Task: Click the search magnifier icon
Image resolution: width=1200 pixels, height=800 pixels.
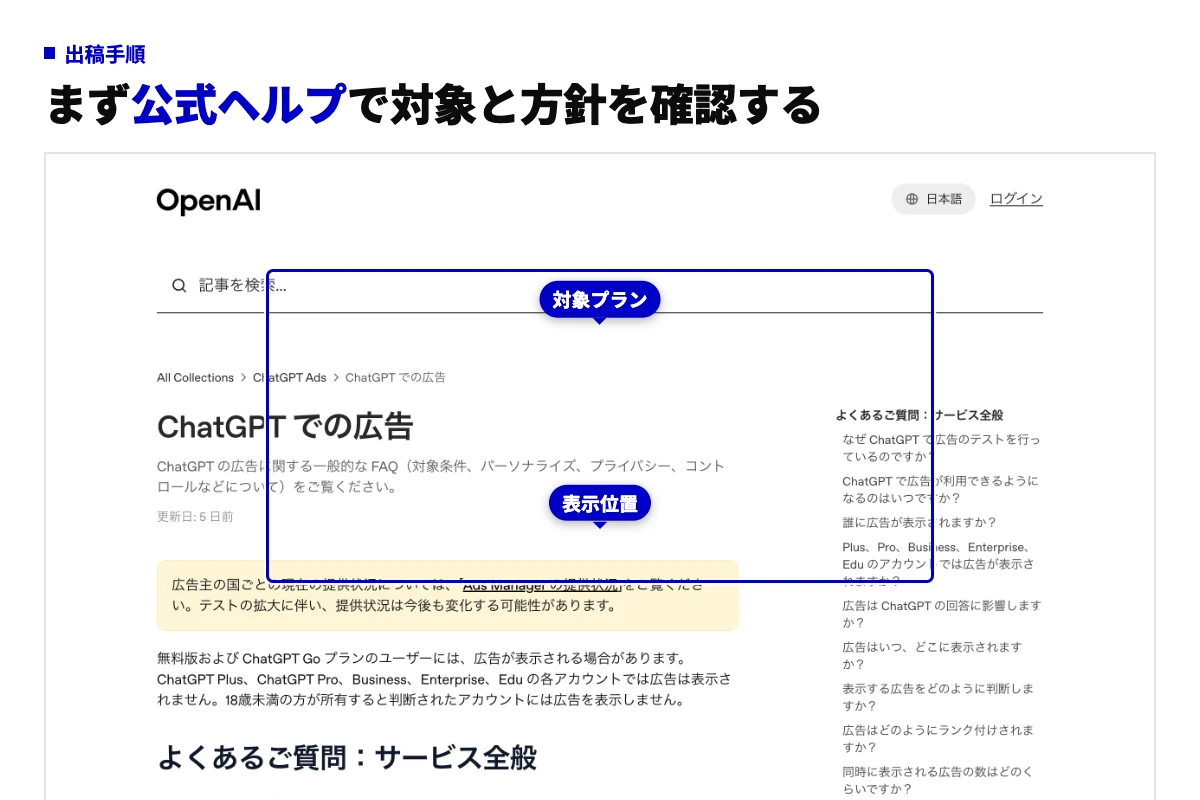Action: 179,285
